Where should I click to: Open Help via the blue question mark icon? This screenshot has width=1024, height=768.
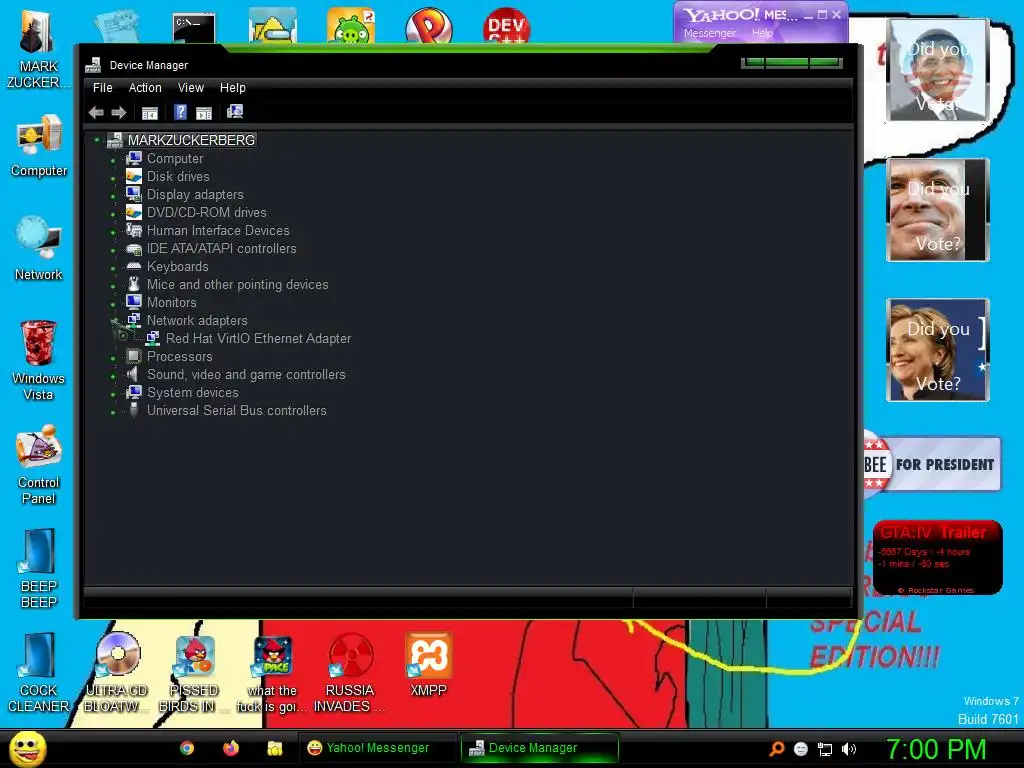pos(180,112)
